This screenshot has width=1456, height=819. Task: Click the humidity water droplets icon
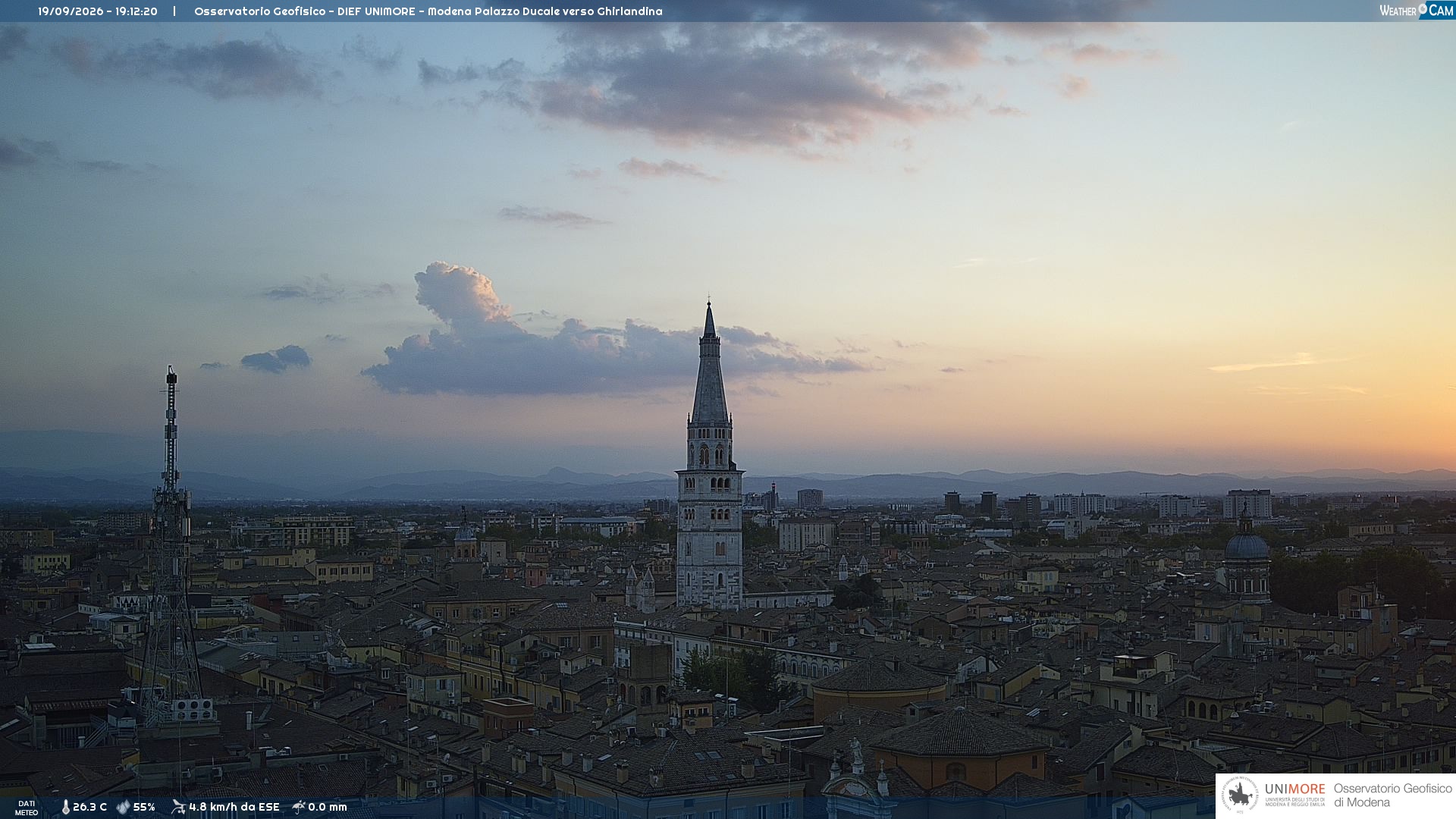click(x=123, y=807)
